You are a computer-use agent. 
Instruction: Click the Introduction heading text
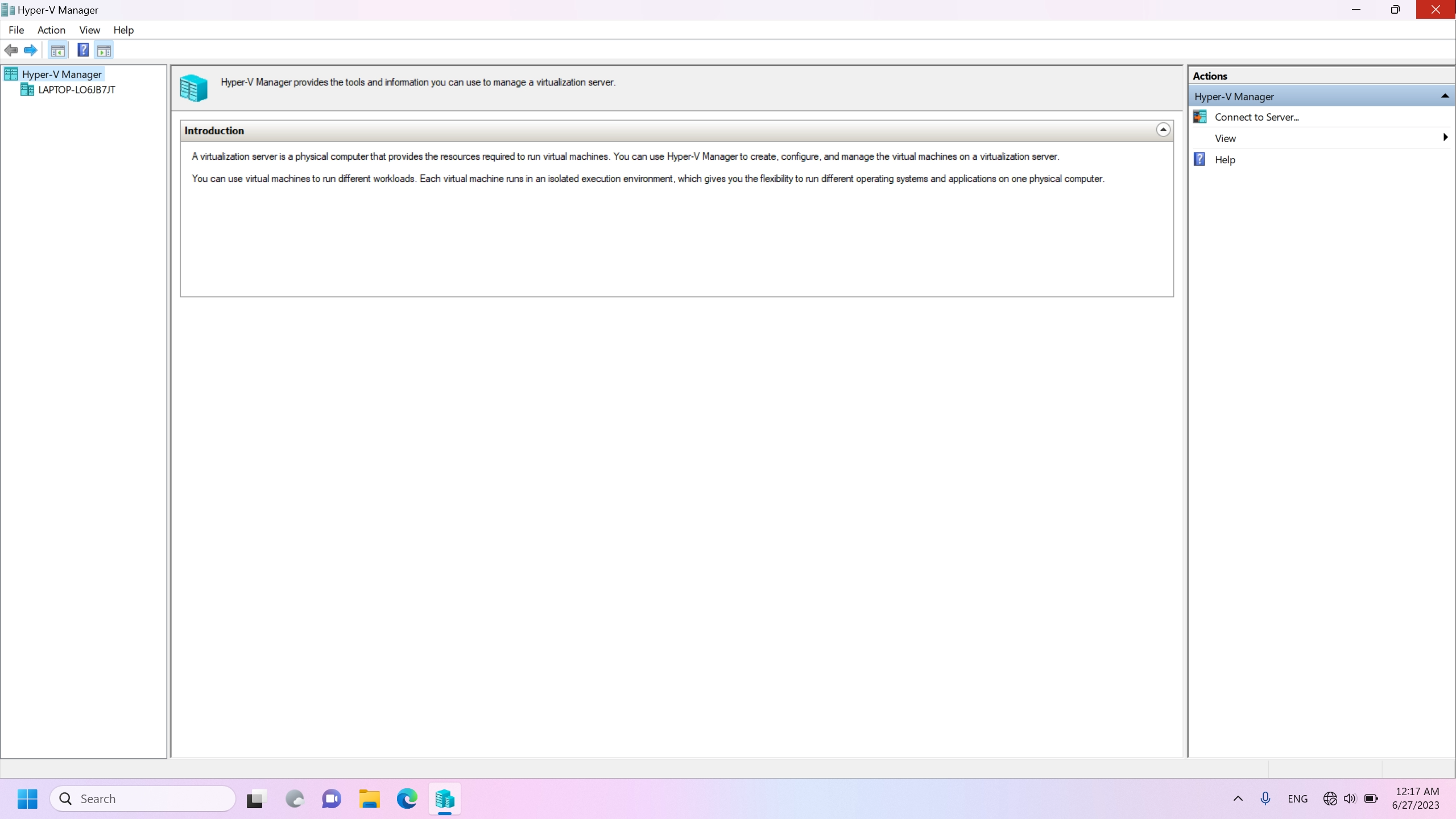[214, 130]
